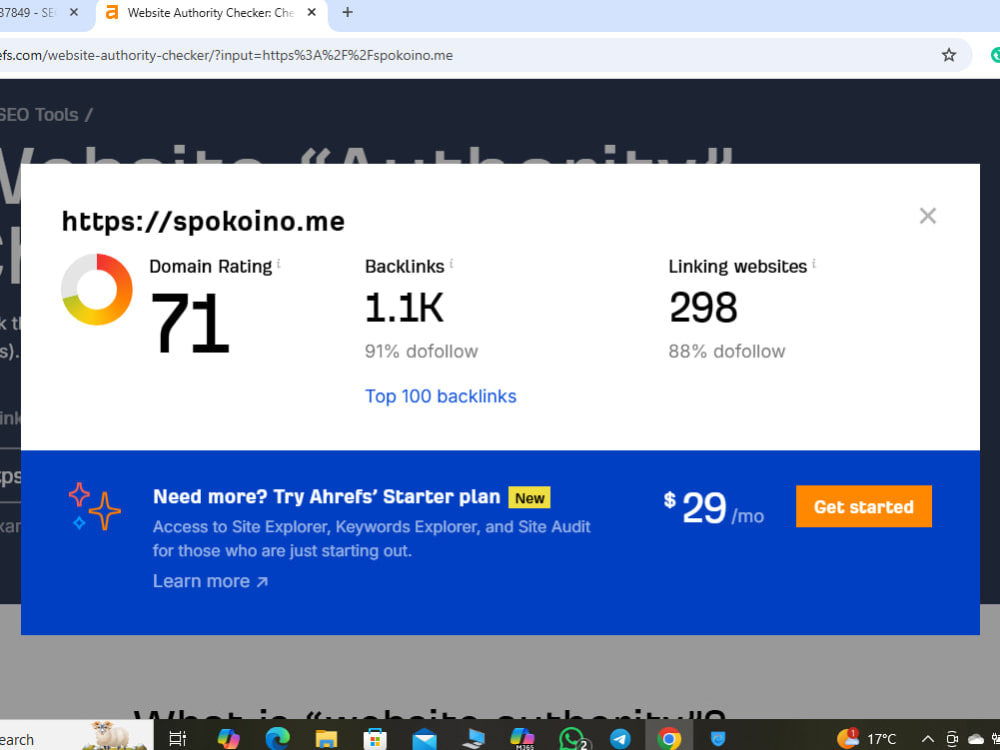Open the Top 100 backlinks link

tap(440, 396)
